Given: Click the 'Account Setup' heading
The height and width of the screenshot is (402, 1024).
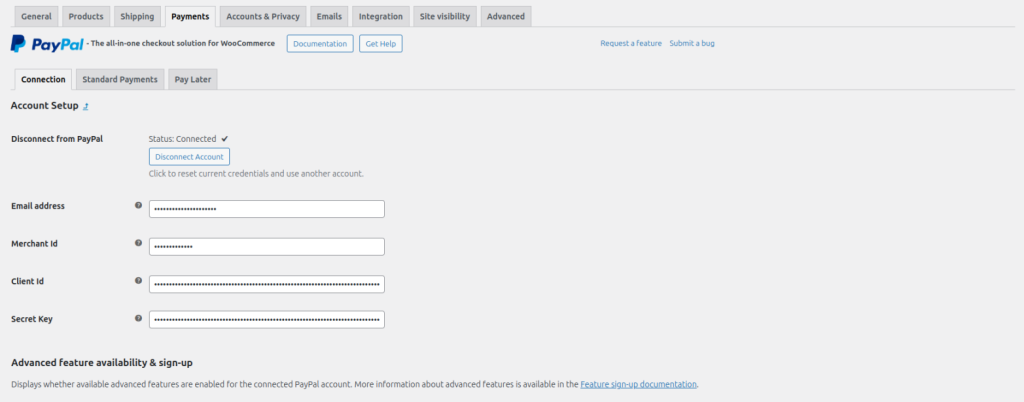Looking at the screenshot, I should [x=44, y=106].
